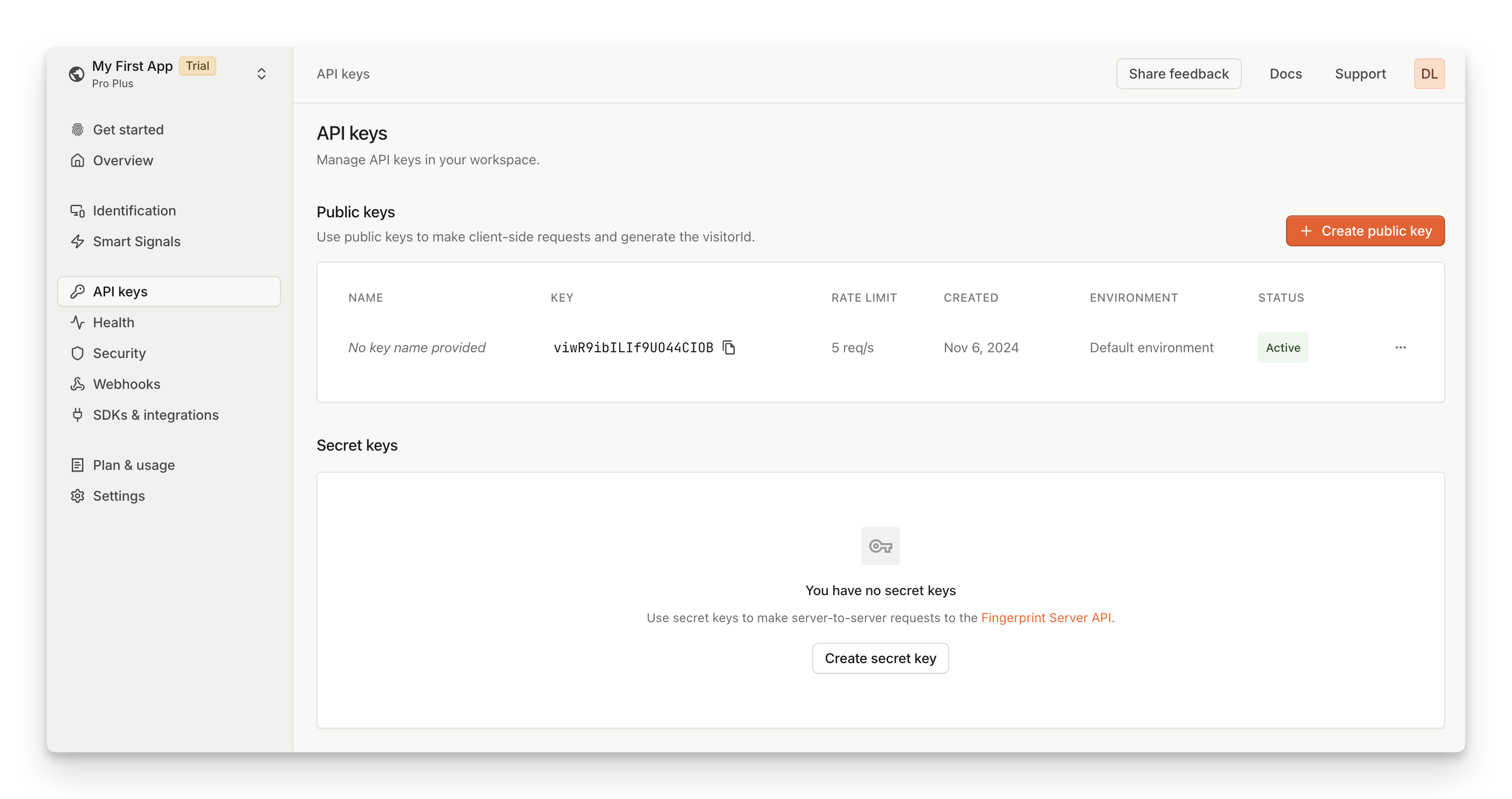Image resolution: width=1512 pixels, height=799 pixels.
Task: Open Identification in the sidebar
Action: coord(134,211)
